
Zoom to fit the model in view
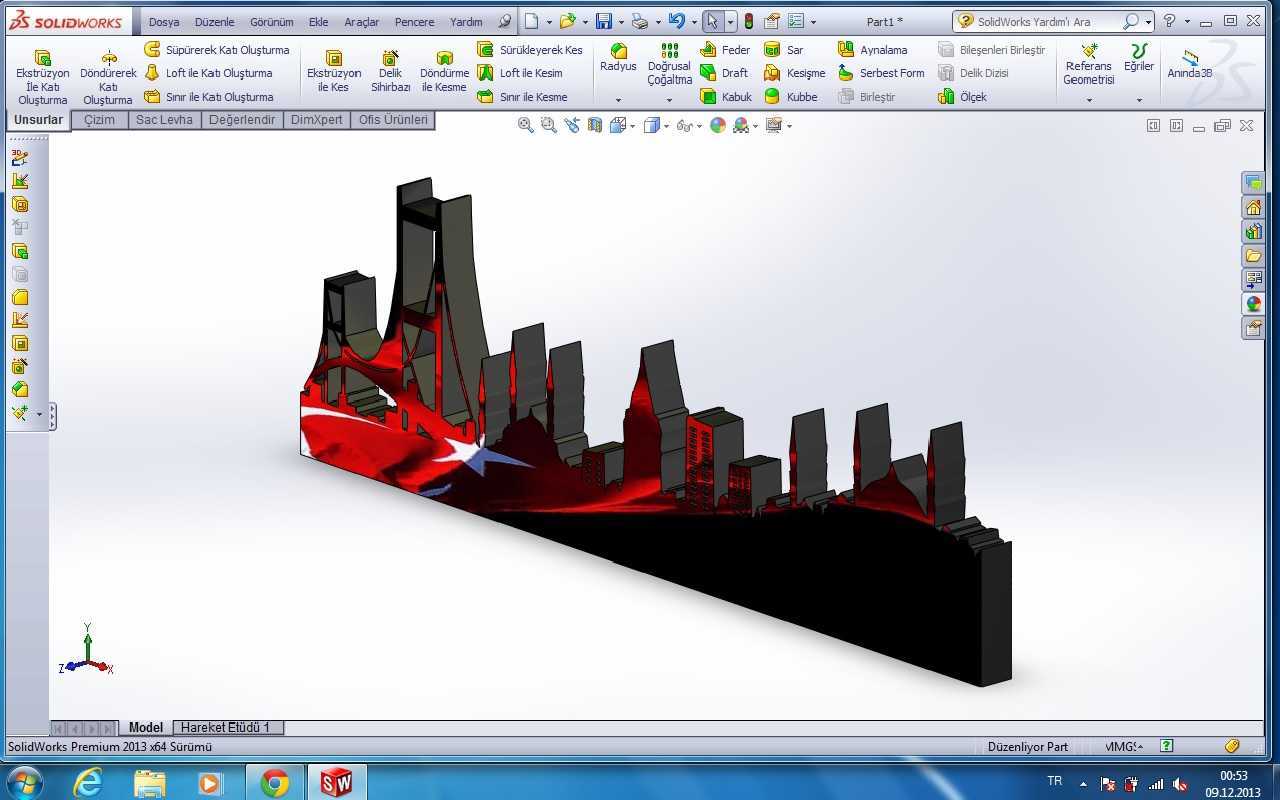tap(526, 125)
